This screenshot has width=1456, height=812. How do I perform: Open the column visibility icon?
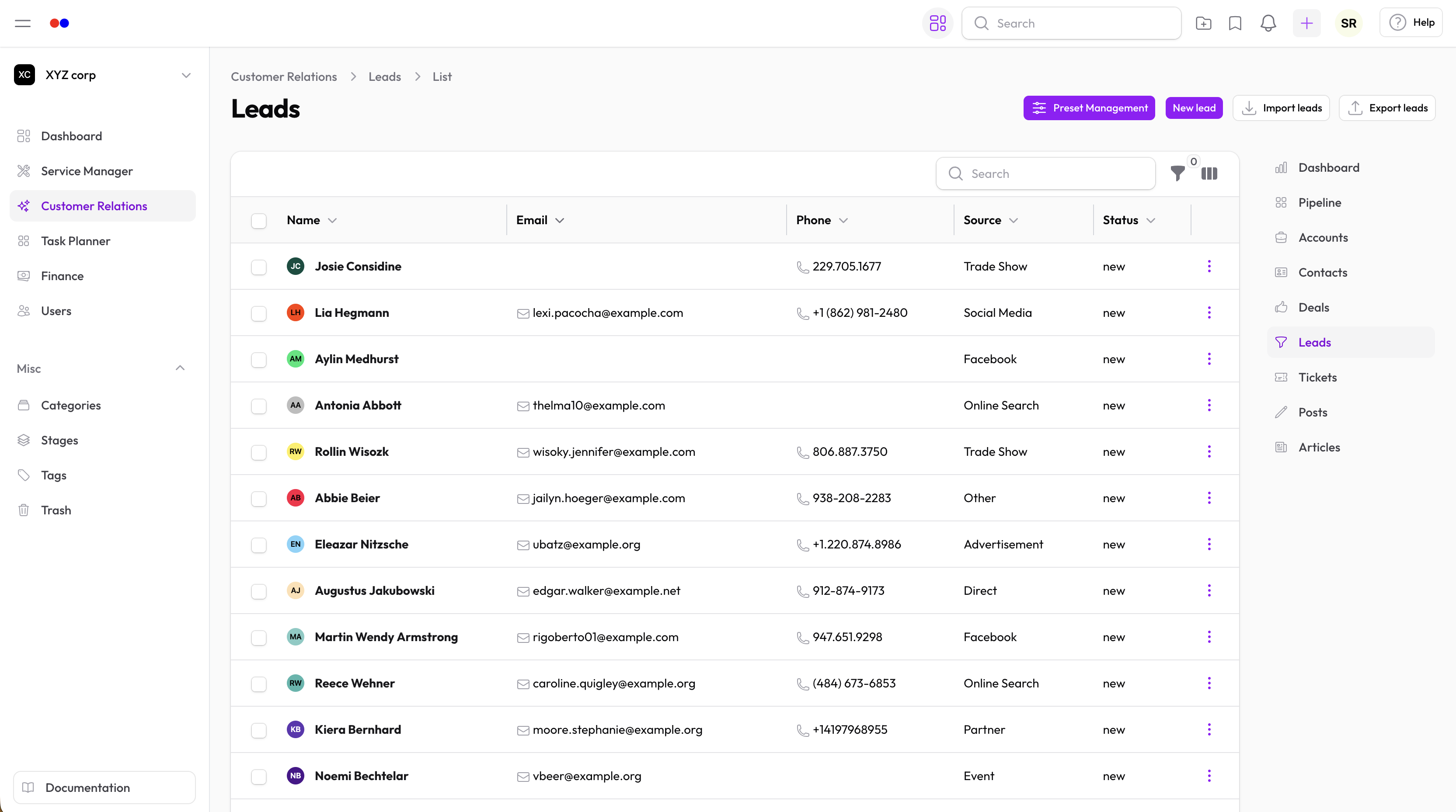click(x=1209, y=174)
